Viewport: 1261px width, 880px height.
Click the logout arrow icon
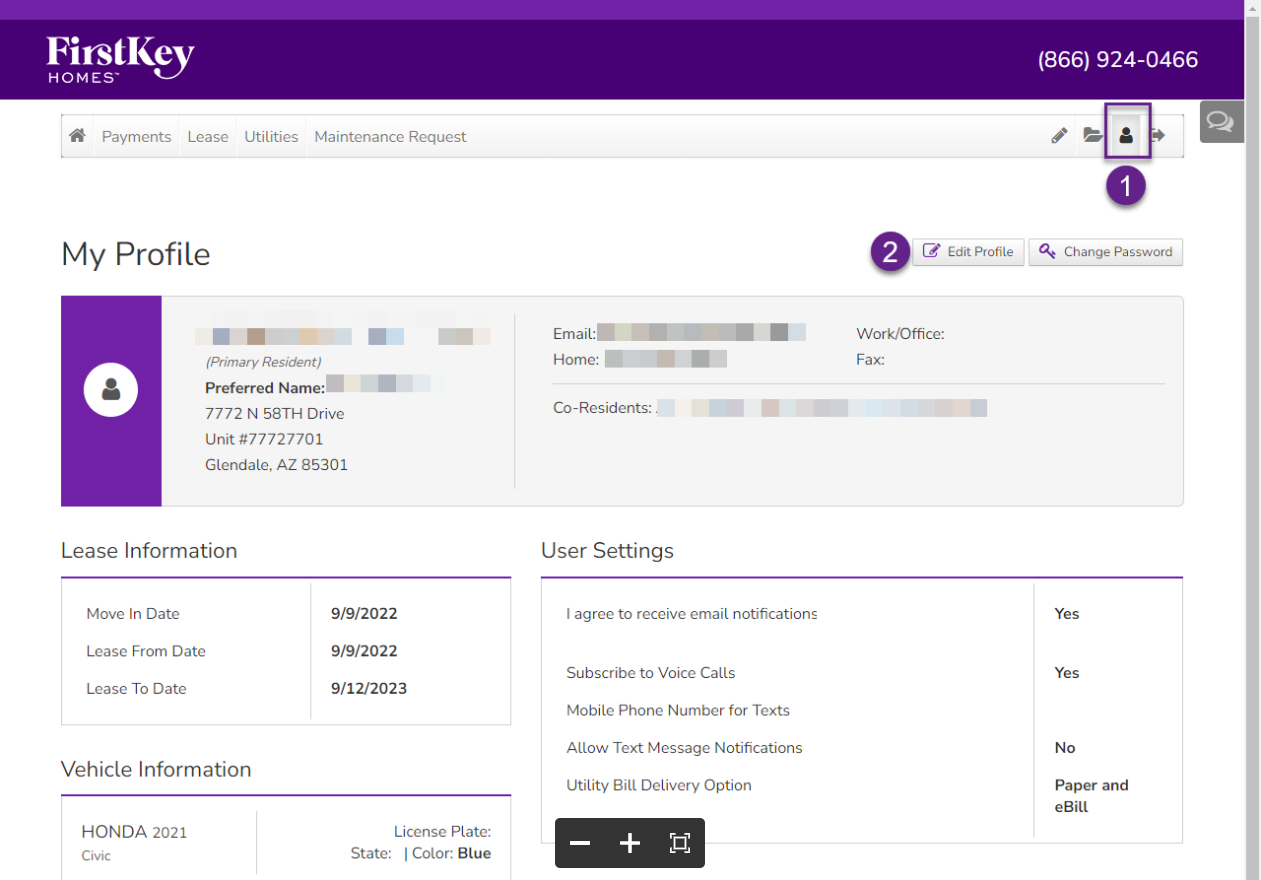tap(1159, 136)
